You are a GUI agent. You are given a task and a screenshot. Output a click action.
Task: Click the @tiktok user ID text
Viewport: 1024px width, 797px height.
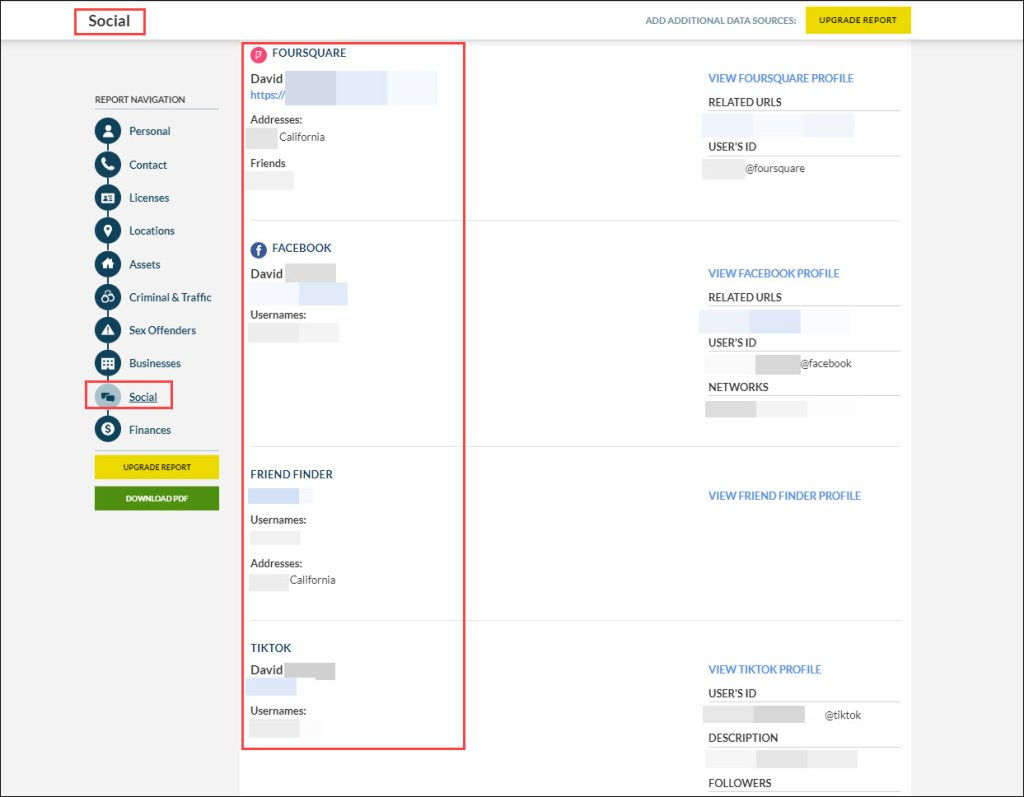coord(842,715)
